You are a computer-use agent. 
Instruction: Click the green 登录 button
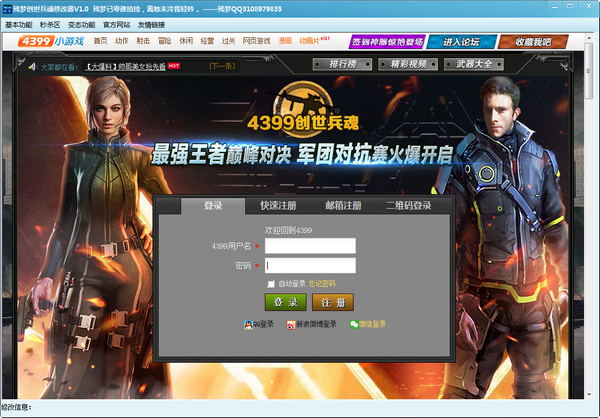click(285, 302)
